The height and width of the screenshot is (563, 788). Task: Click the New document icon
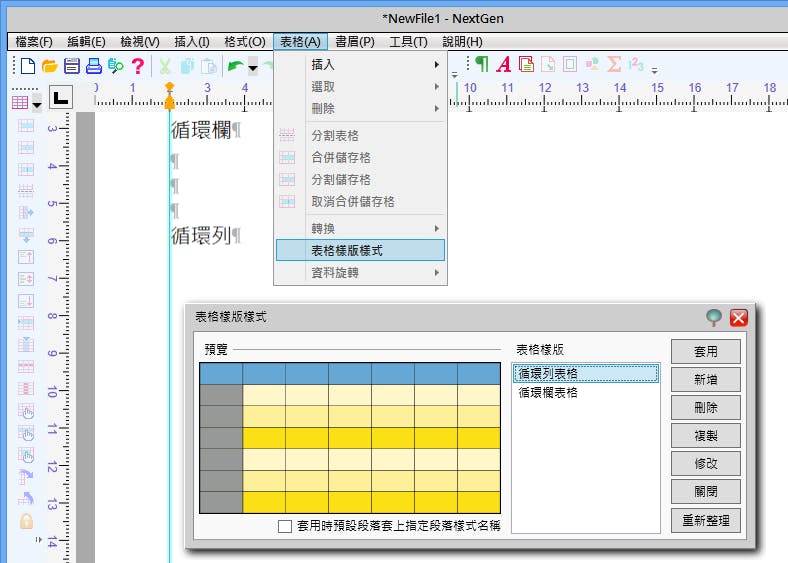click(28, 66)
